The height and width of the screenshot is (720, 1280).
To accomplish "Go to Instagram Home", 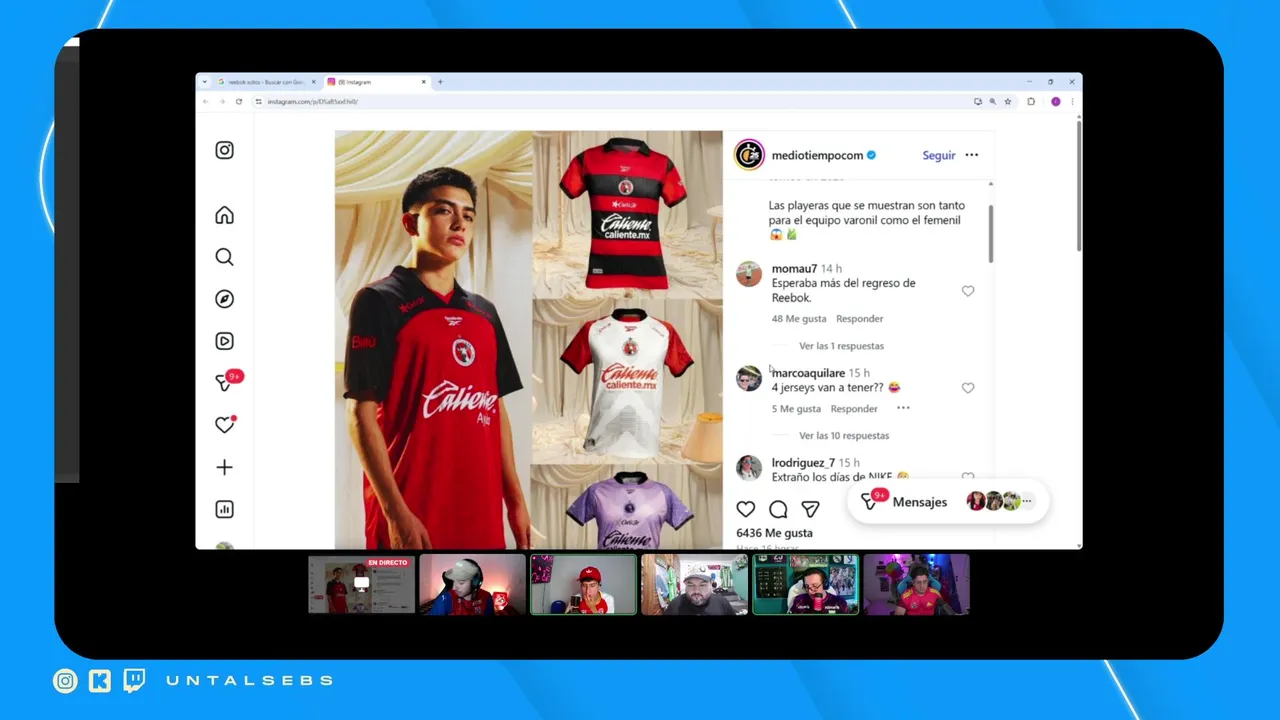I will coord(224,215).
